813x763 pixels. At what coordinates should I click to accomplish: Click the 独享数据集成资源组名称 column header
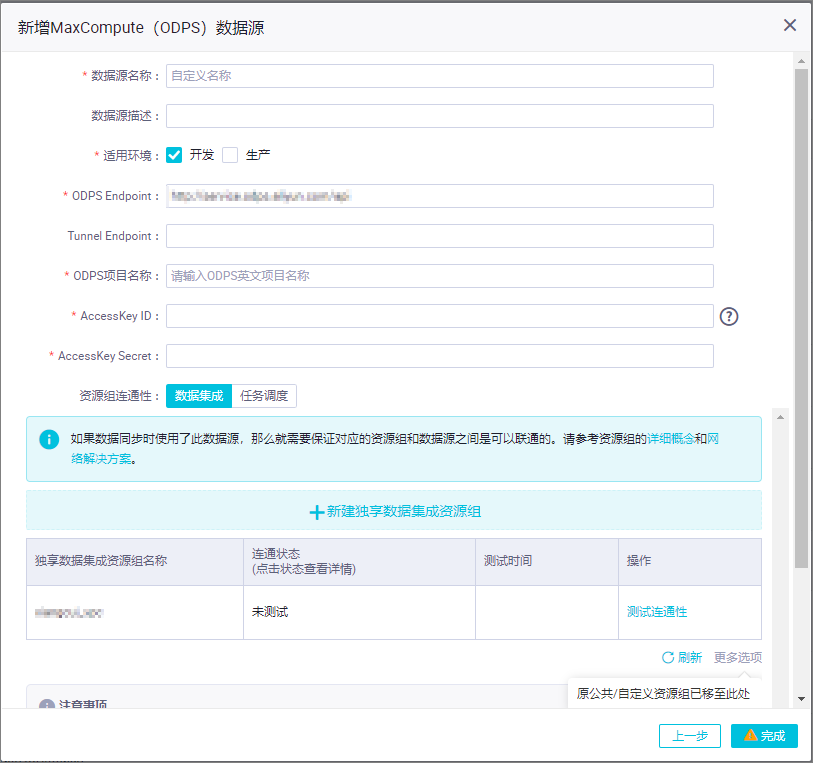[x=135, y=562]
